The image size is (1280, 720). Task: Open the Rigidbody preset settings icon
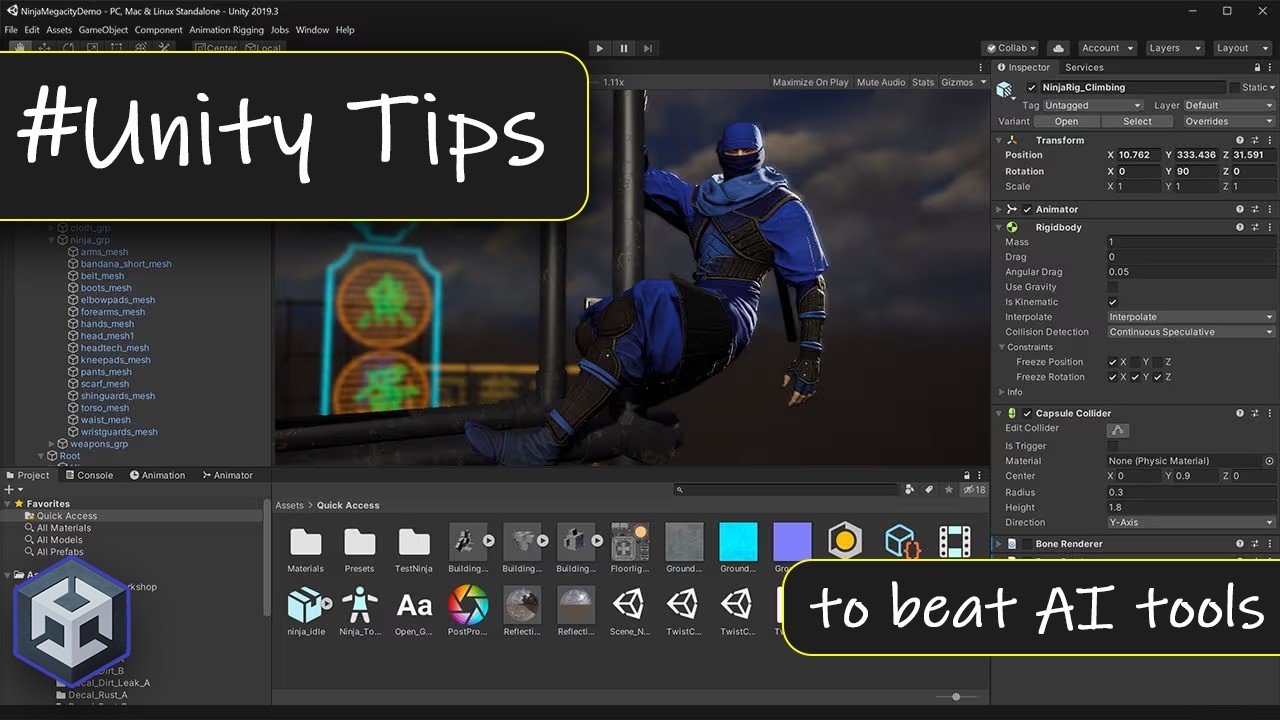tap(1255, 227)
